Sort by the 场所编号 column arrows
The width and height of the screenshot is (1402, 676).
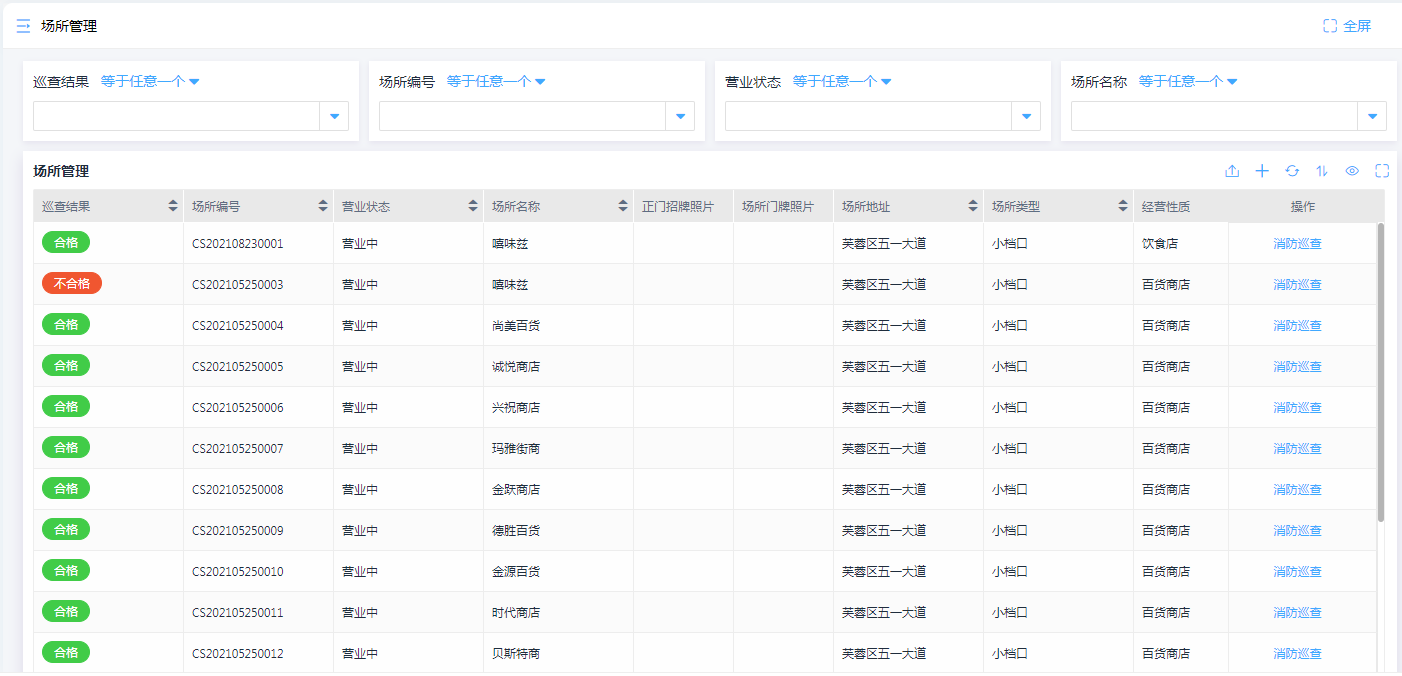pyautogui.click(x=323, y=206)
